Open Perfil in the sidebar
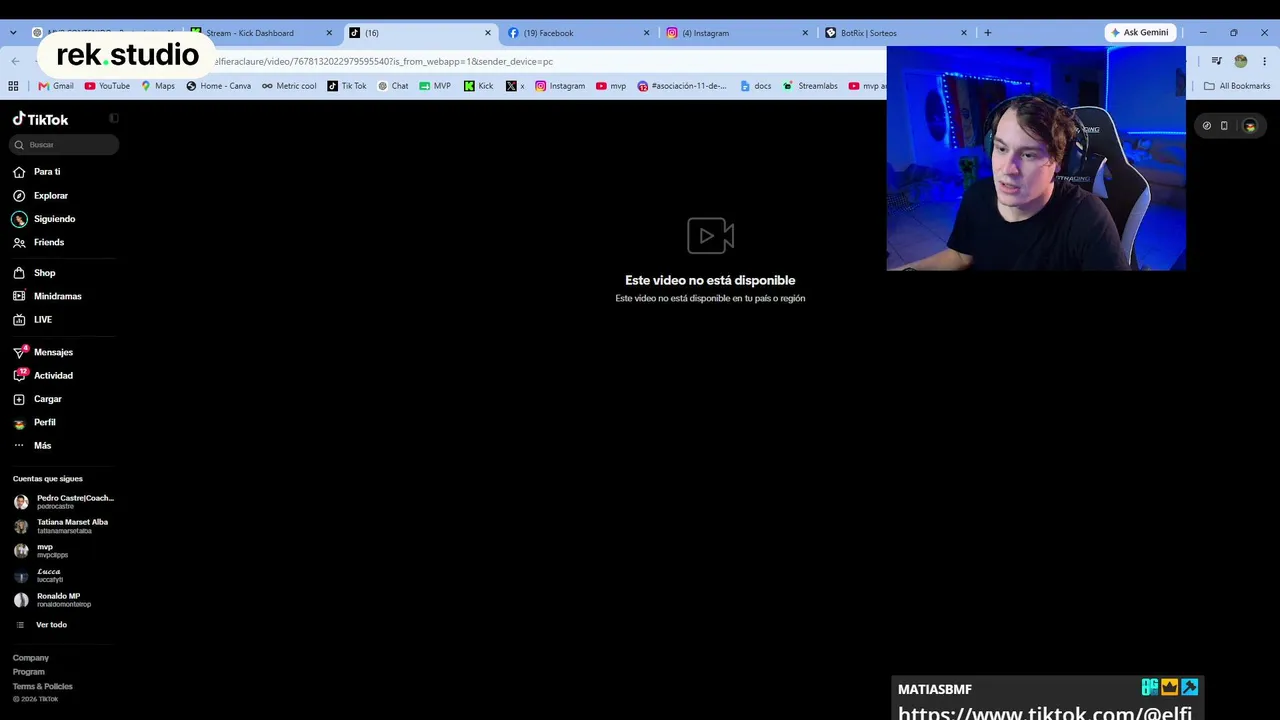 point(44,422)
